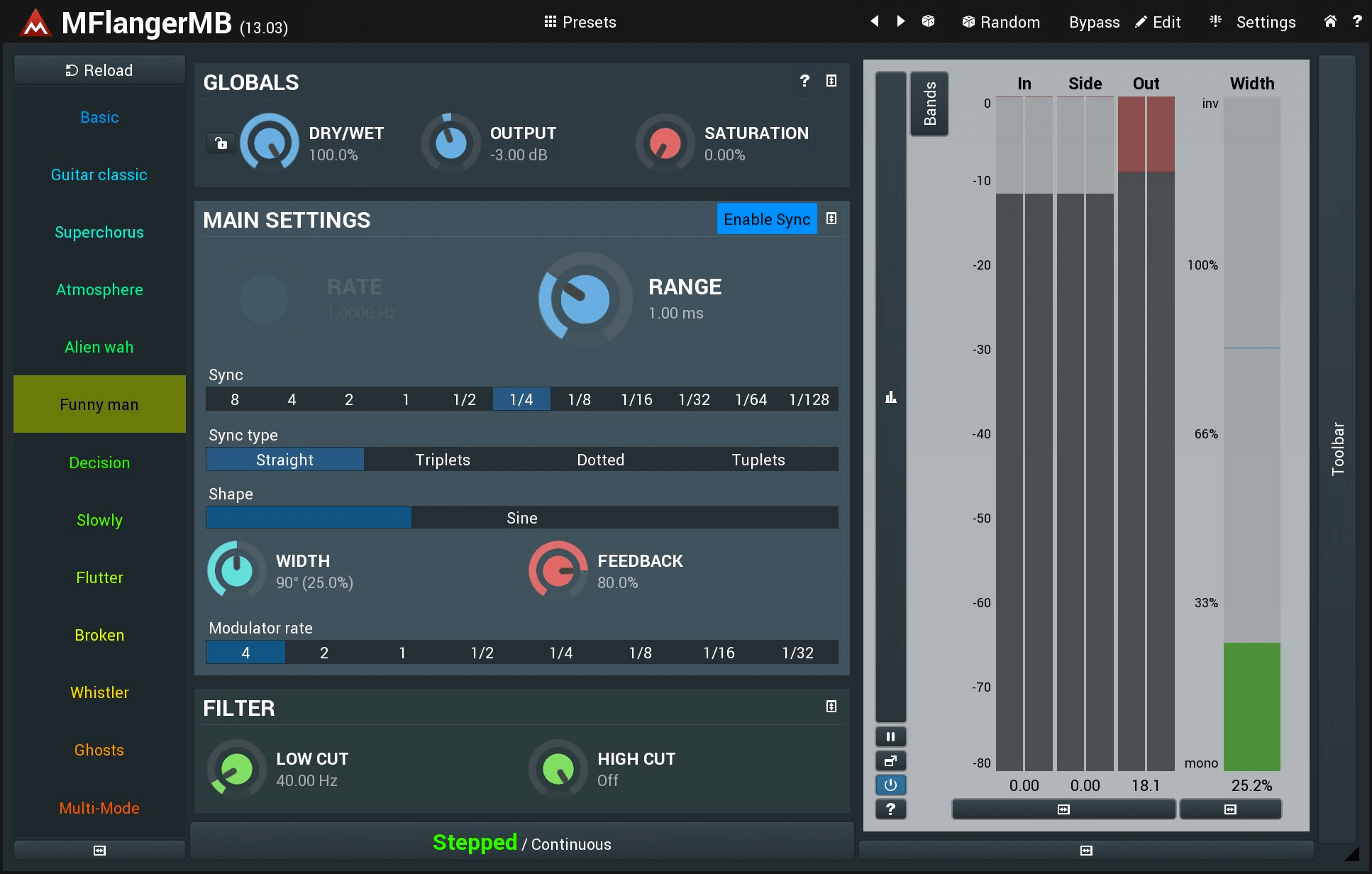Toggle the Bypass button
Viewport: 1372px width, 874px height.
pyautogui.click(x=1093, y=22)
